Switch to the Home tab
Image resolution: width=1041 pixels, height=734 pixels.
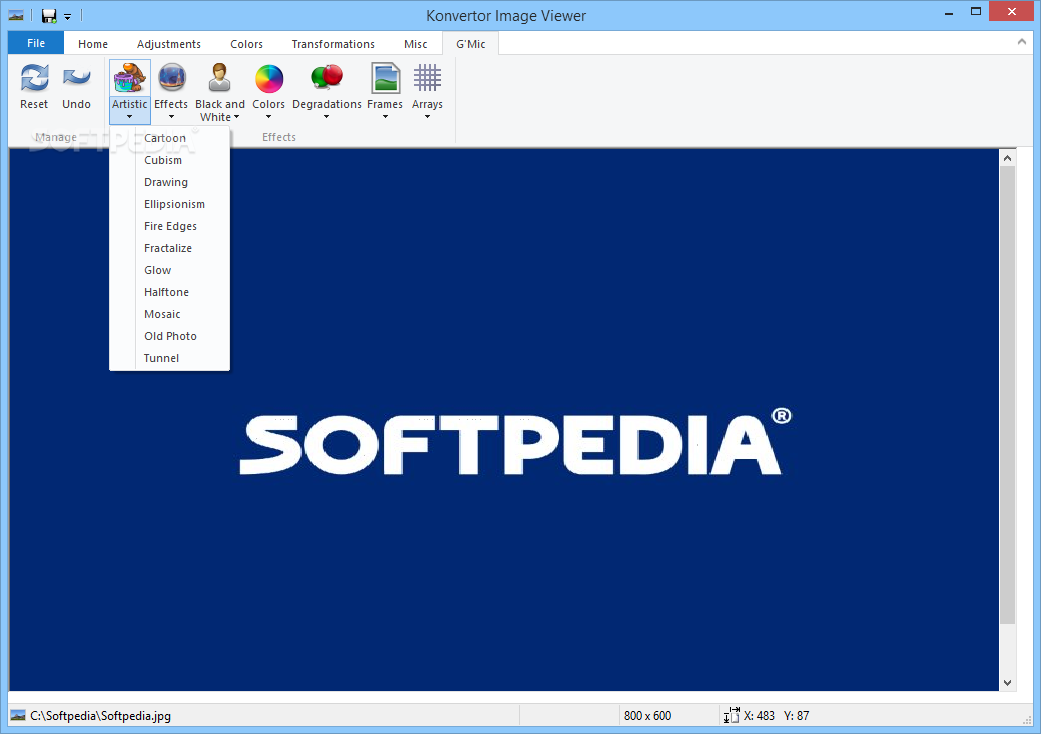tap(93, 44)
